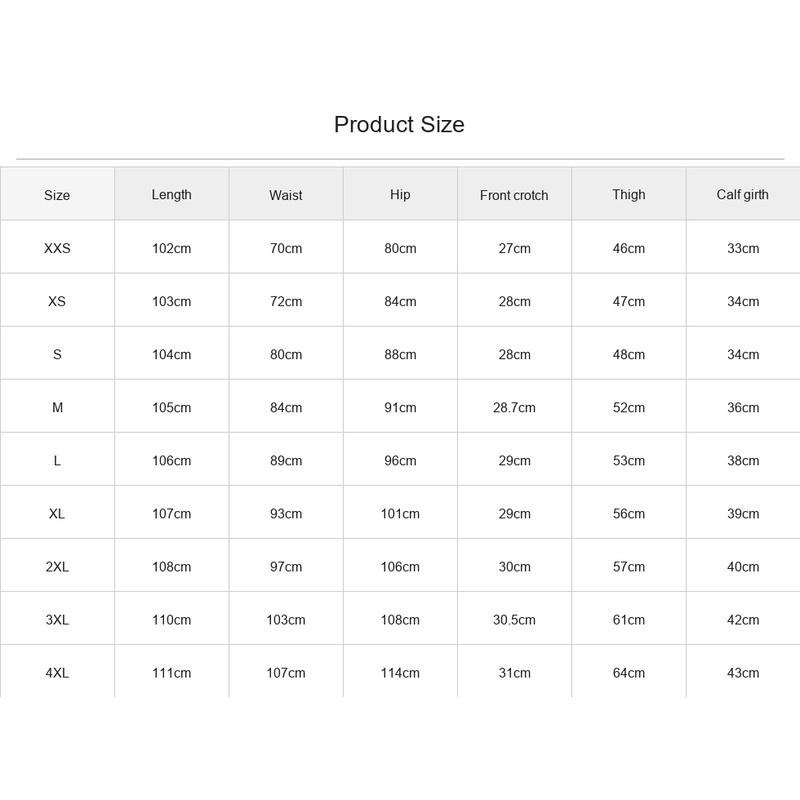Click the 4XL size row label
This screenshot has width=800, height=800.
(x=57, y=672)
